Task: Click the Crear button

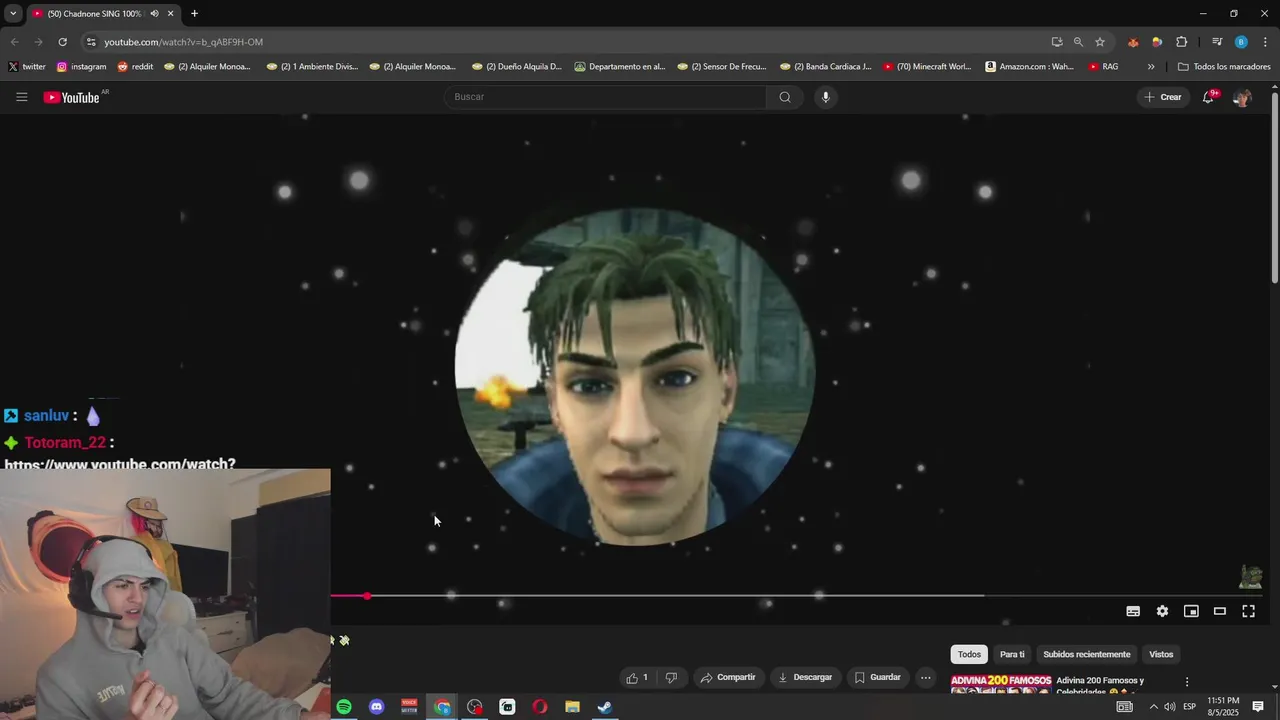Action: pyautogui.click(x=1163, y=97)
